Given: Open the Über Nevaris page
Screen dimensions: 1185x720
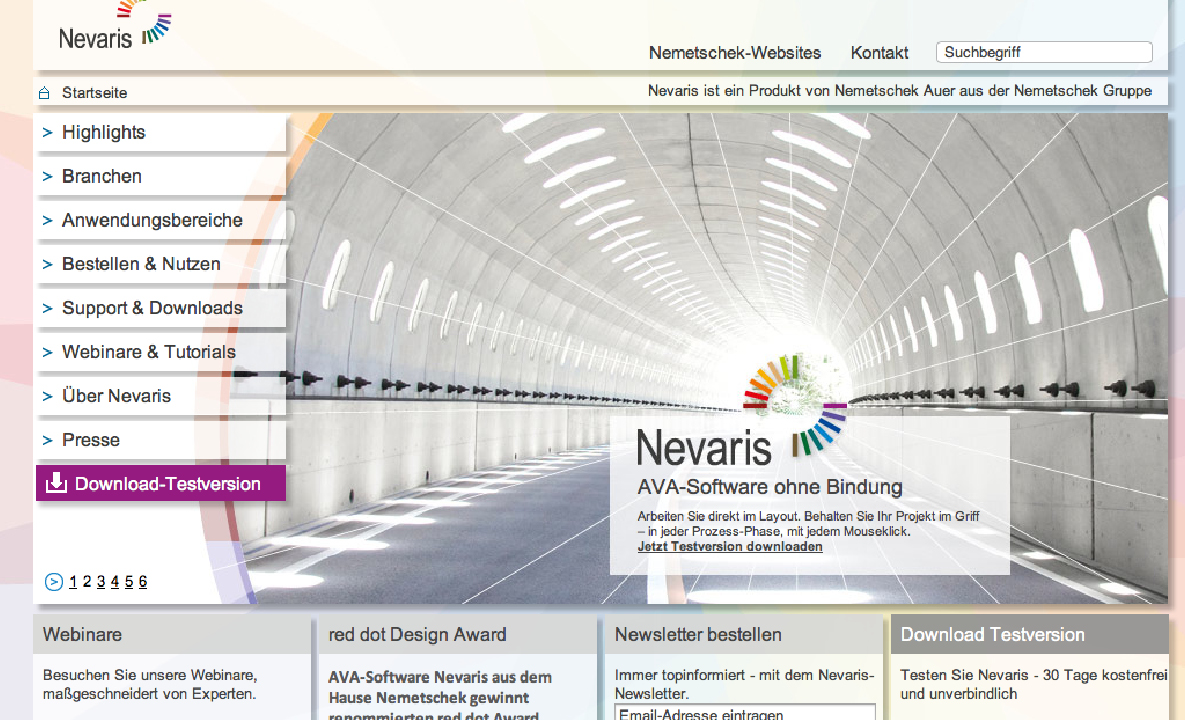Looking at the screenshot, I should pos(160,395).
